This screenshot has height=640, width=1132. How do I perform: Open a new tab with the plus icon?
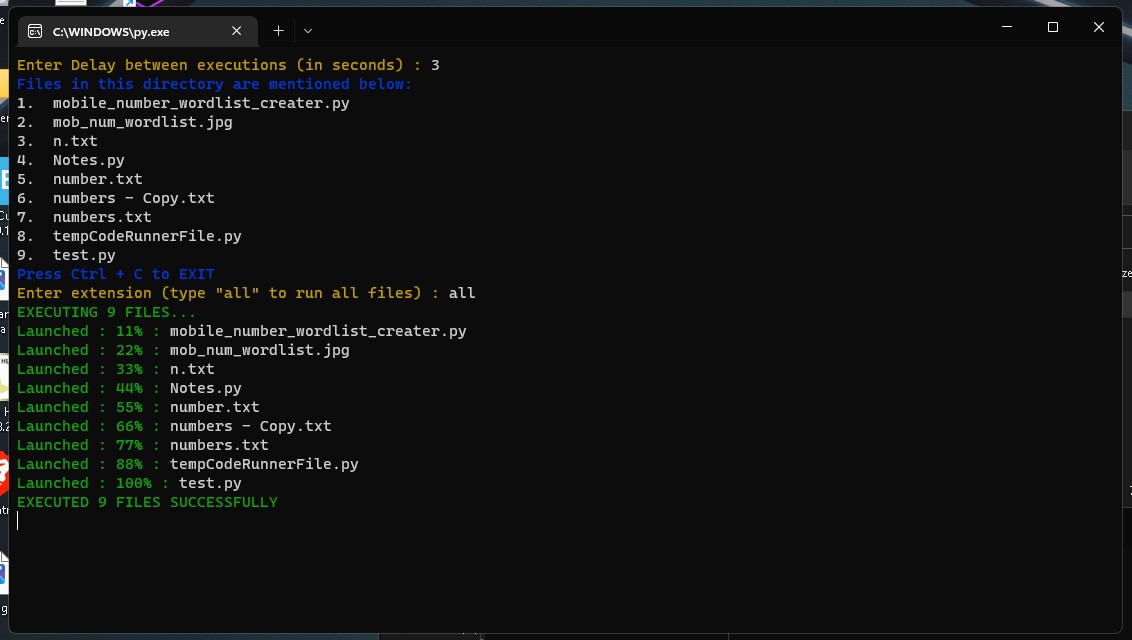[278, 30]
